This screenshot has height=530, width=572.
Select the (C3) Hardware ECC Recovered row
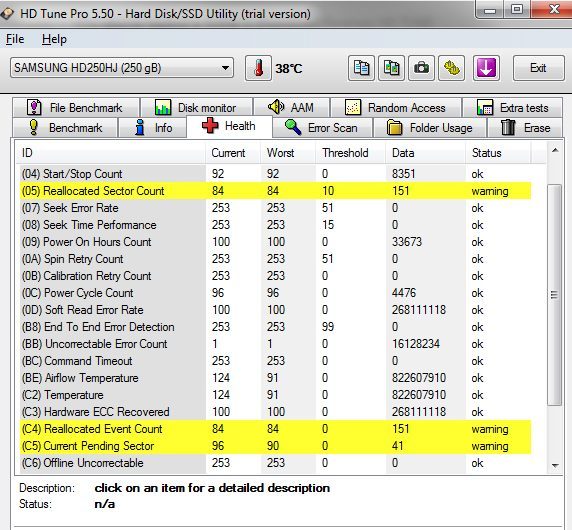pos(276,411)
